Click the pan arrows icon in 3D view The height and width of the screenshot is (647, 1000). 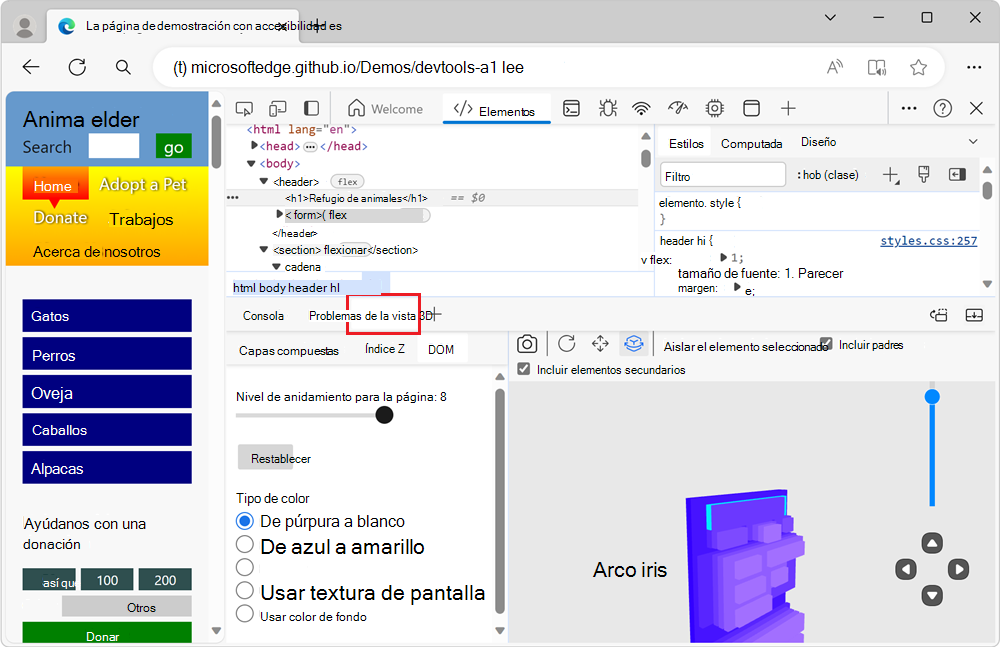tap(599, 343)
